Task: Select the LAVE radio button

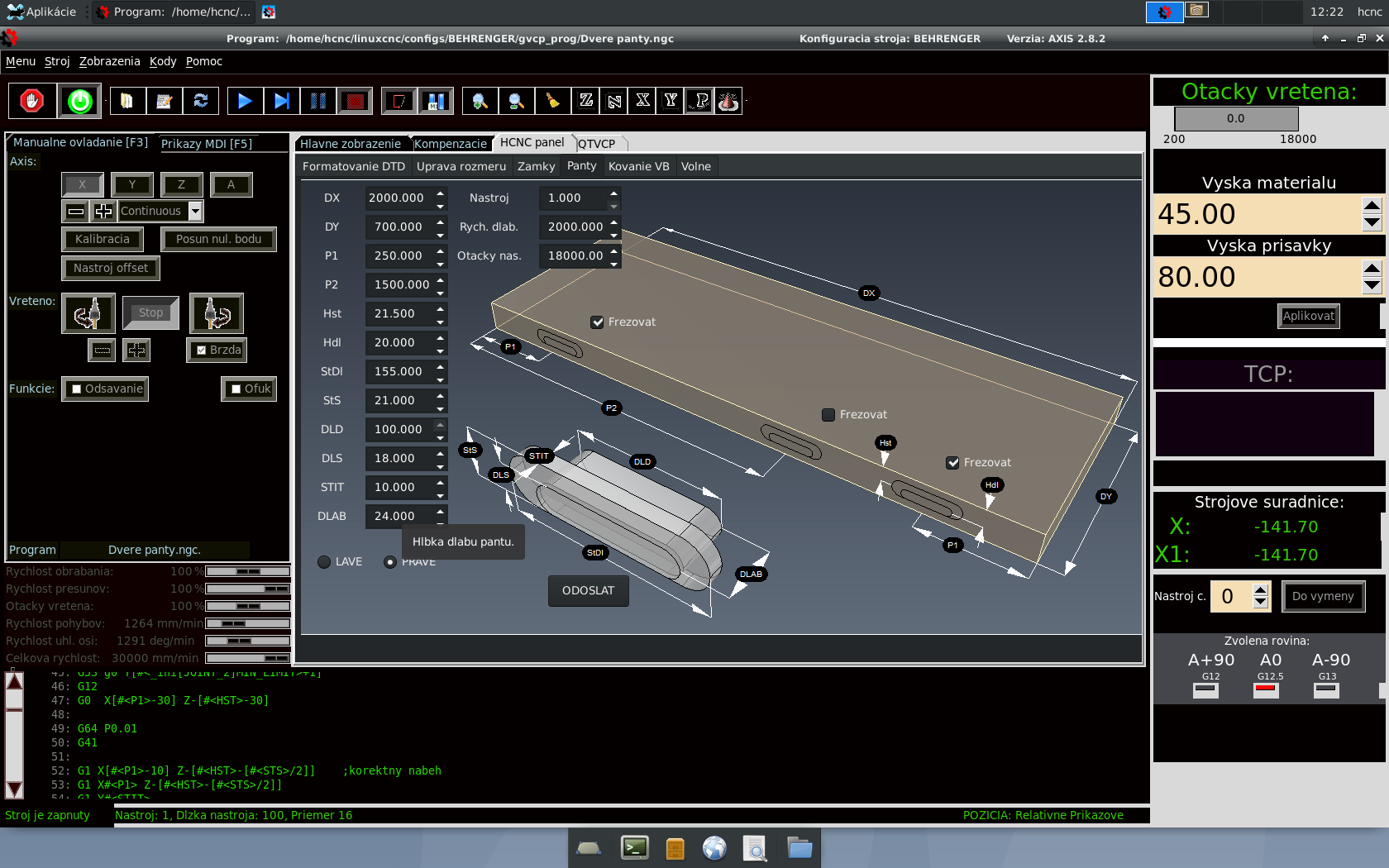Action: 324,562
